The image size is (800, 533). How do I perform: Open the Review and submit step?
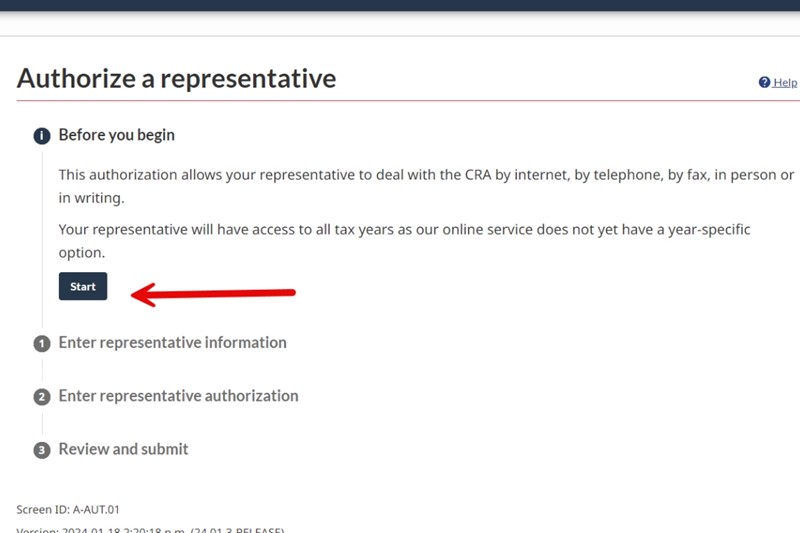[123, 450]
